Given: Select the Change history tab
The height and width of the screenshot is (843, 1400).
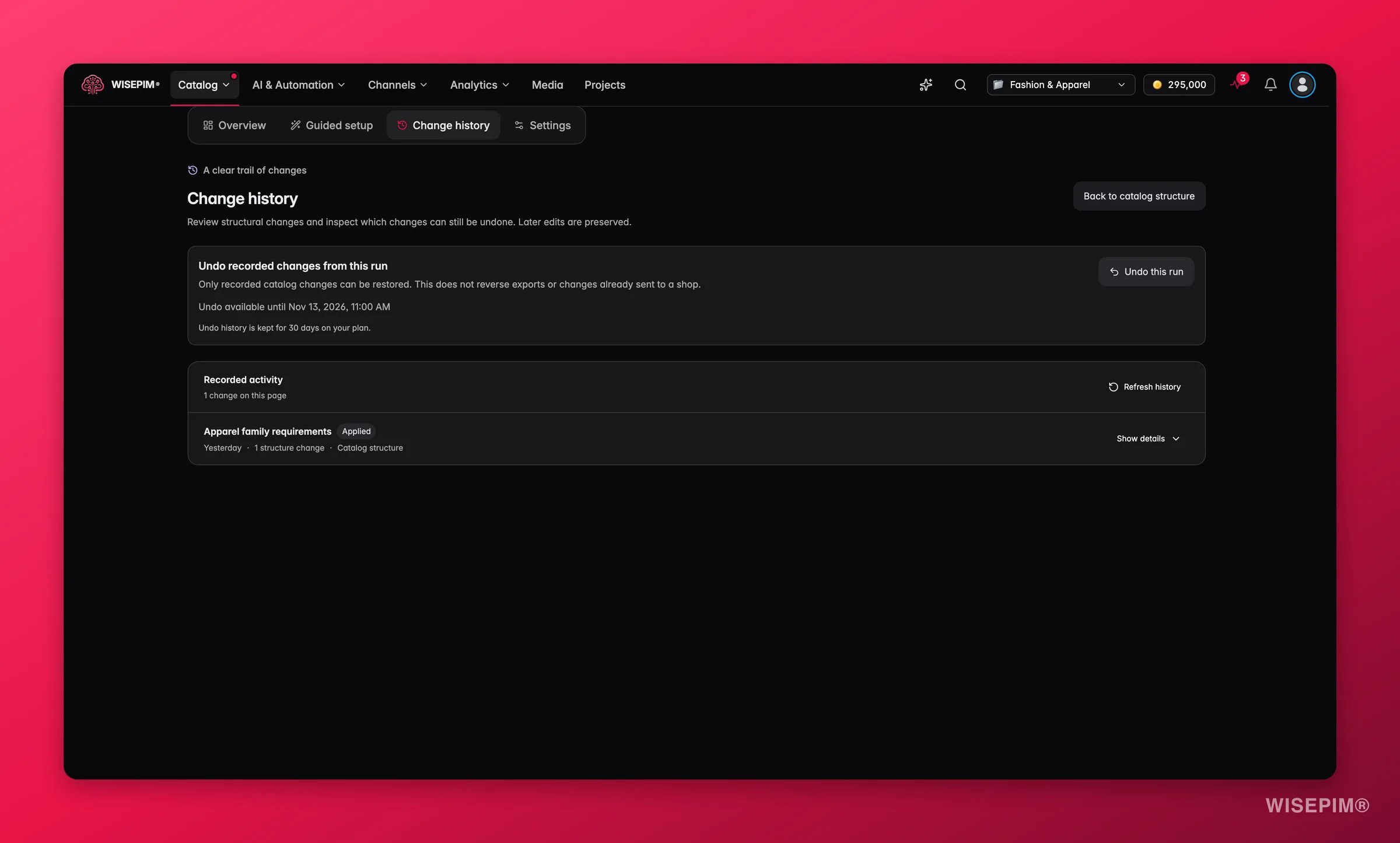Looking at the screenshot, I should click(x=443, y=125).
